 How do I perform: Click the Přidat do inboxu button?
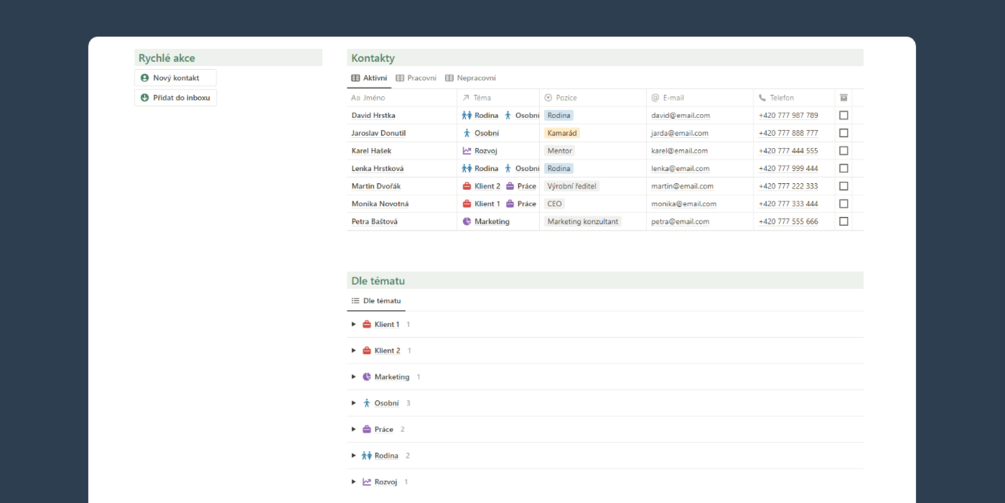(176, 98)
